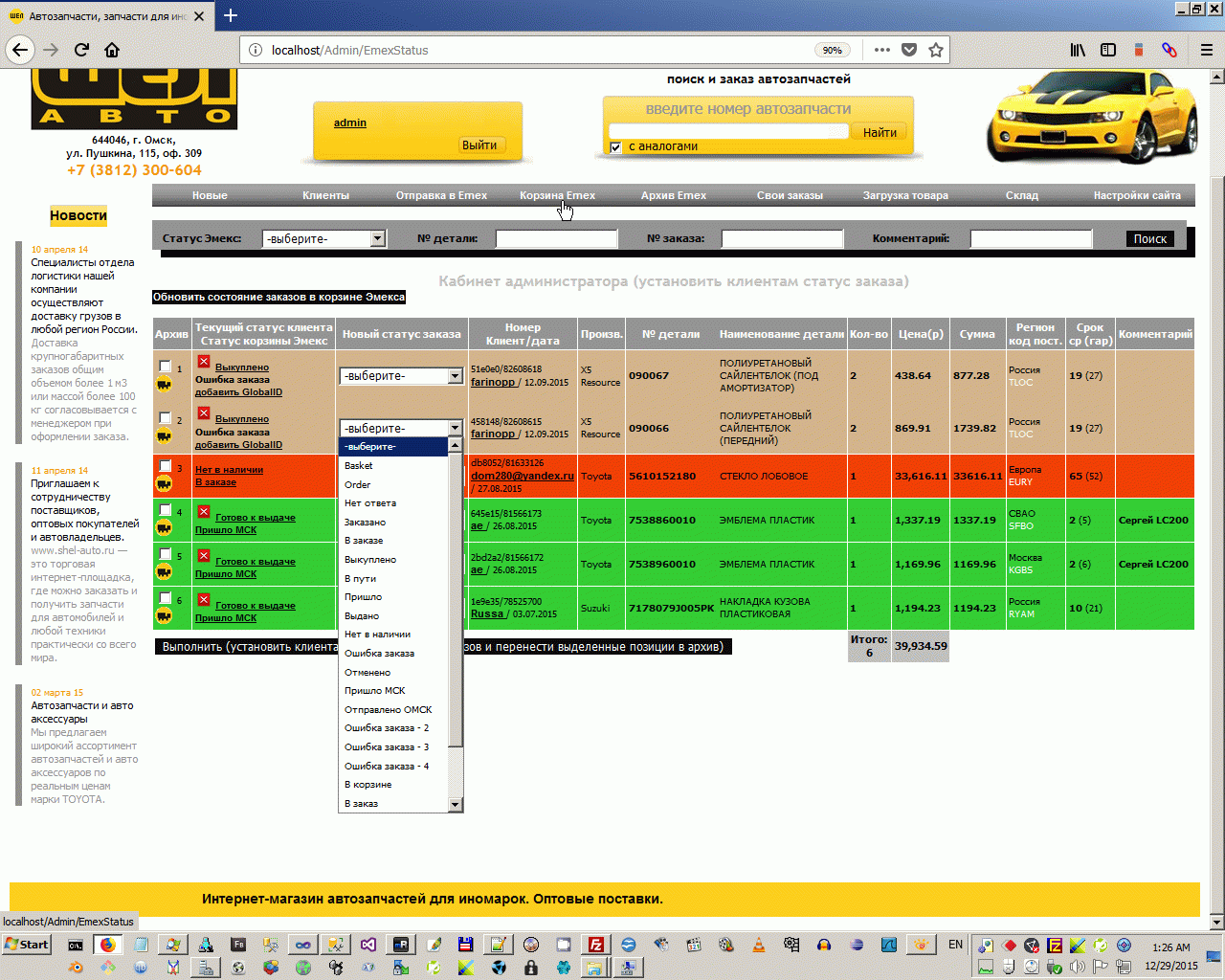This screenshot has width=1225, height=980.
Task: Open the 'Архив Emex' menu item
Action: pyautogui.click(x=674, y=195)
